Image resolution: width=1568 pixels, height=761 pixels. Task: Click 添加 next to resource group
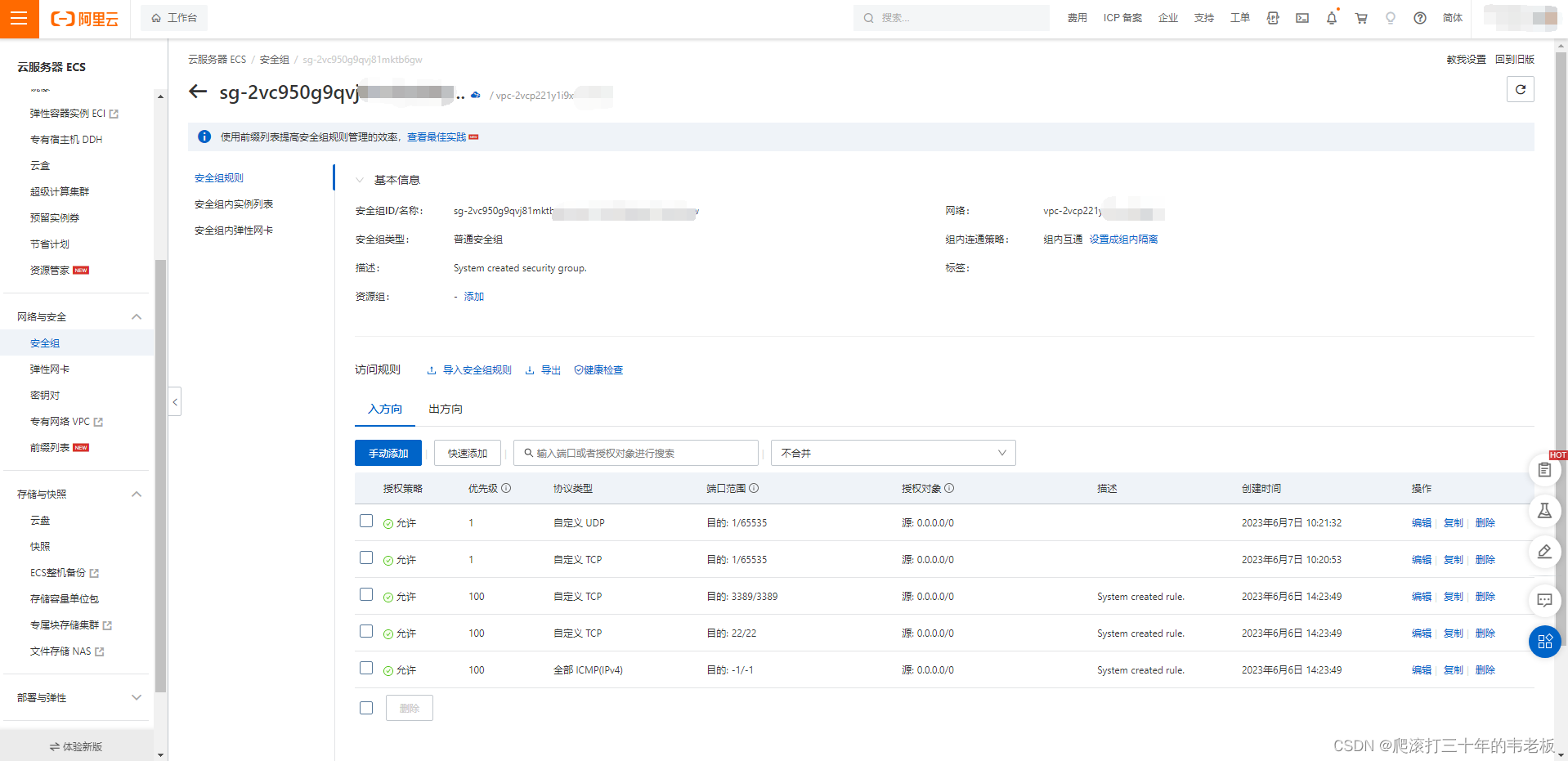point(474,297)
